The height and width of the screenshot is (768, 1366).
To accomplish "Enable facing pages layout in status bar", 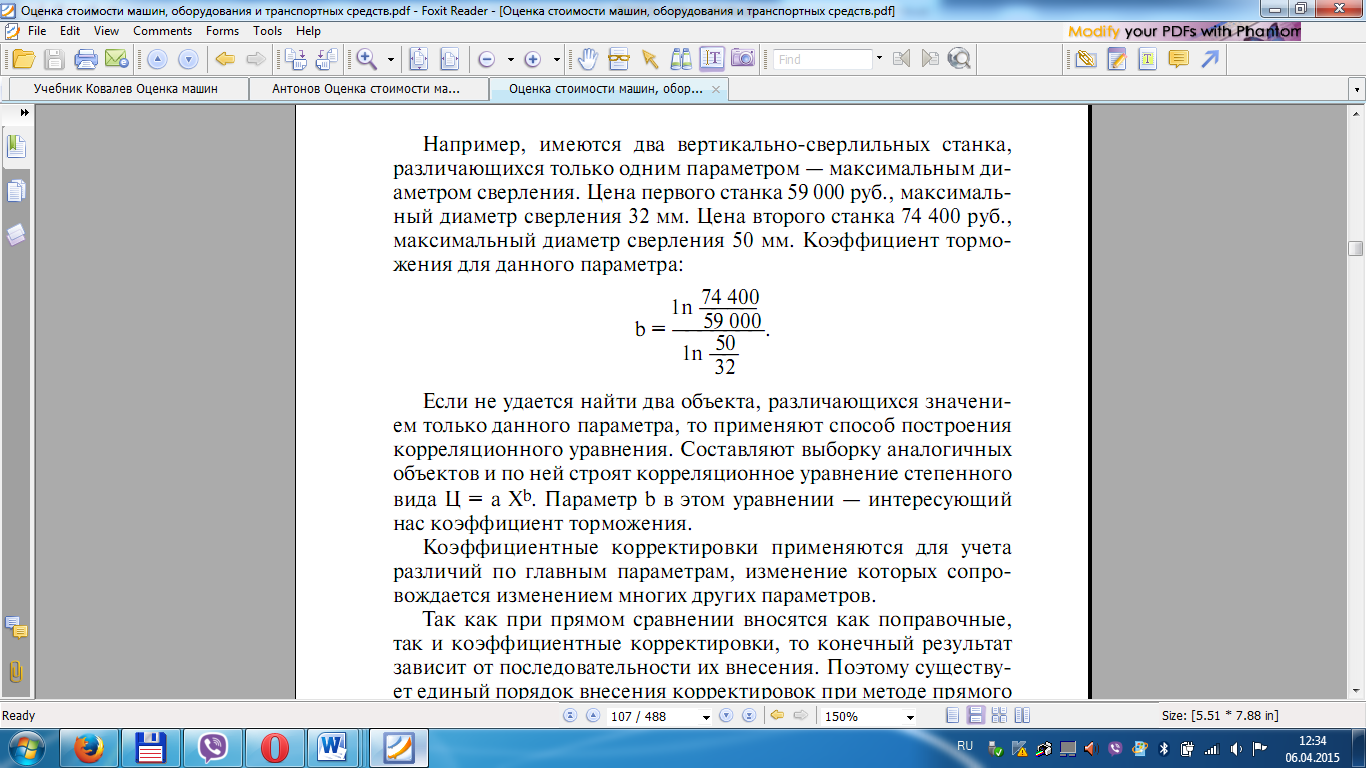I will coord(998,716).
